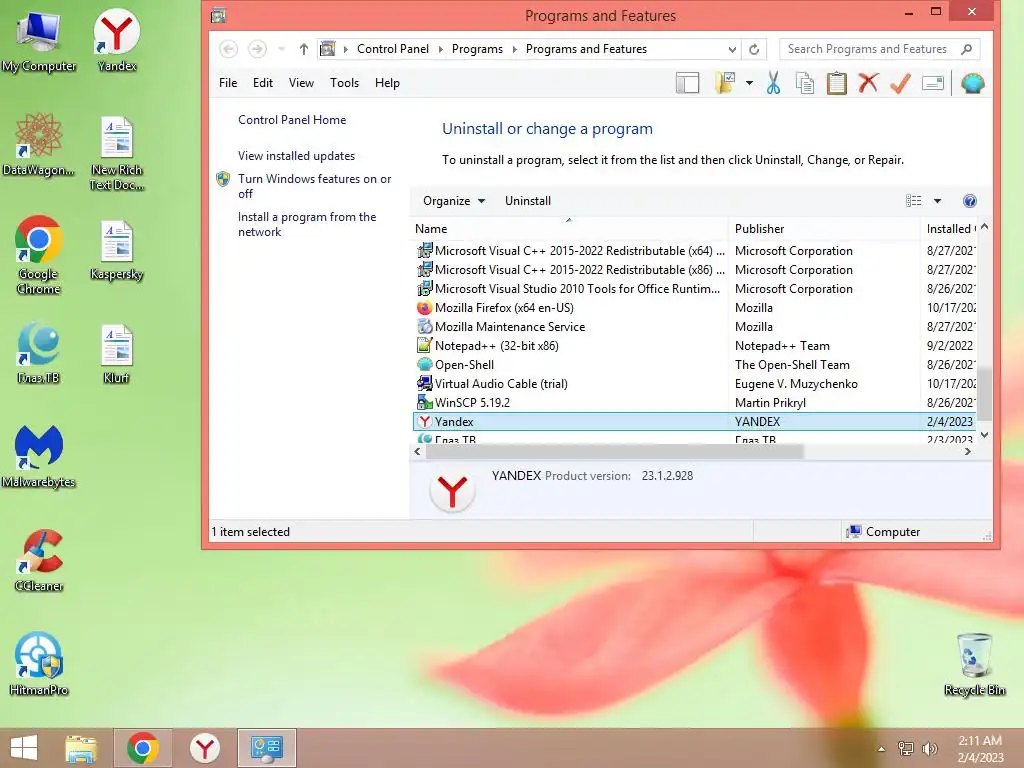The width and height of the screenshot is (1024, 768).
Task: Open the Edit menu
Action: pos(263,83)
